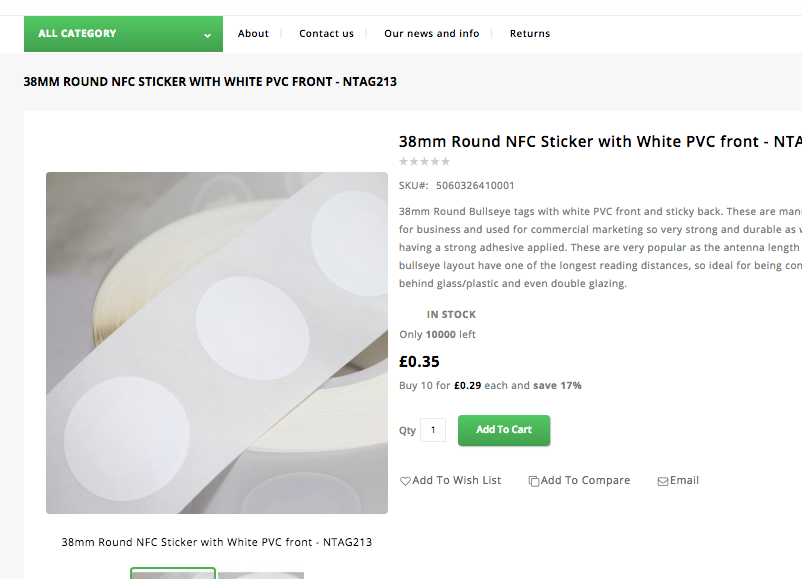Open the About menu item
The height and width of the screenshot is (579, 802).
[253, 34]
